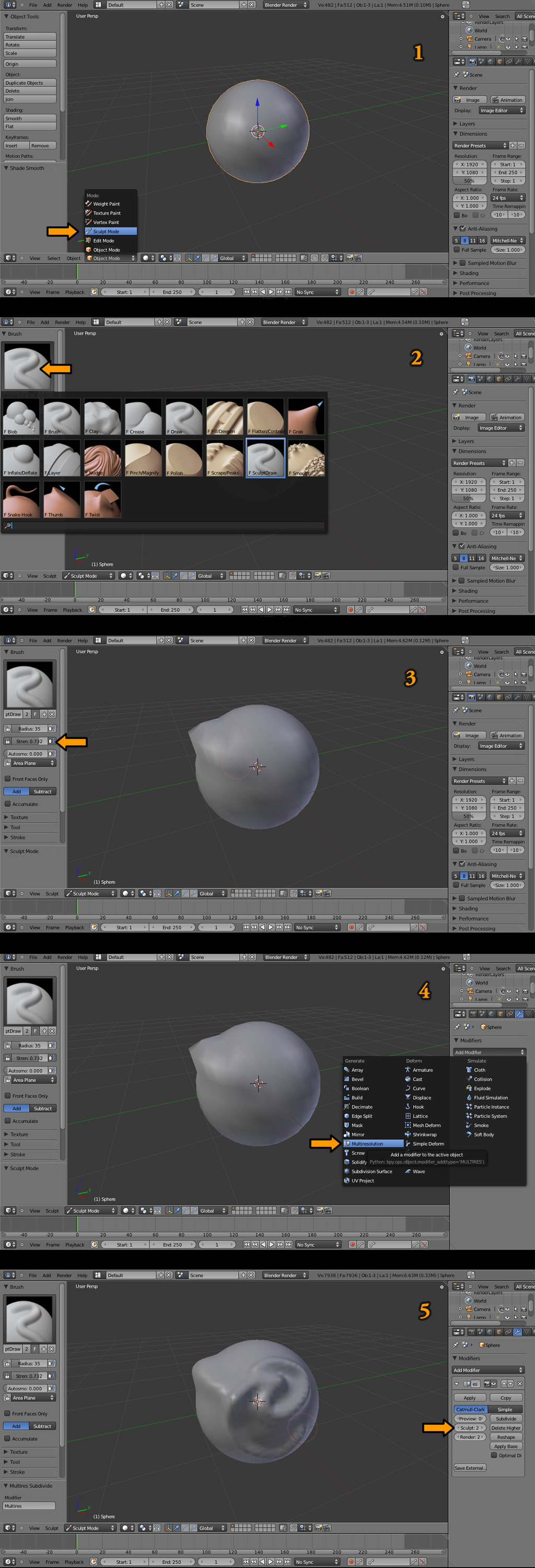The height and width of the screenshot is (1568, 535).
Task: Pick the F Fill/Deepen brush thumbnail
Action: click(x=225, y=417)
